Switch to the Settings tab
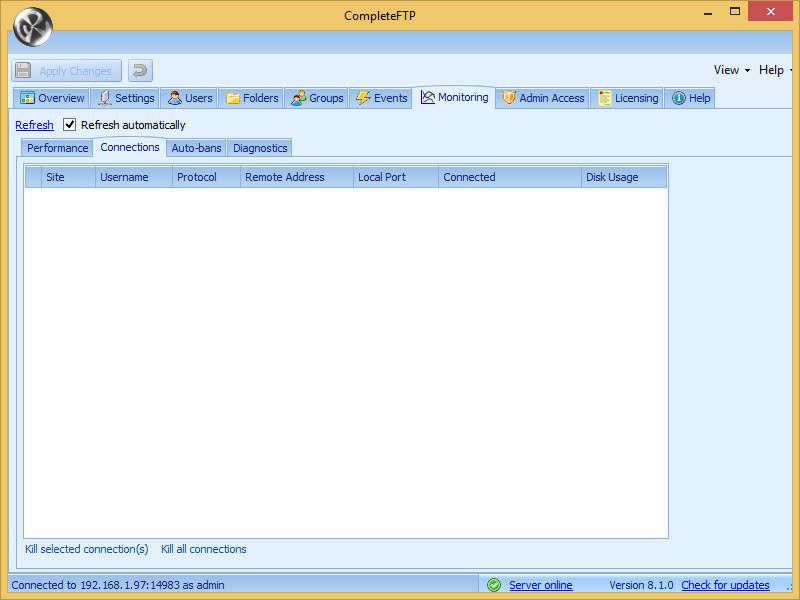This screenshot has height=600, width=800. 126,98
